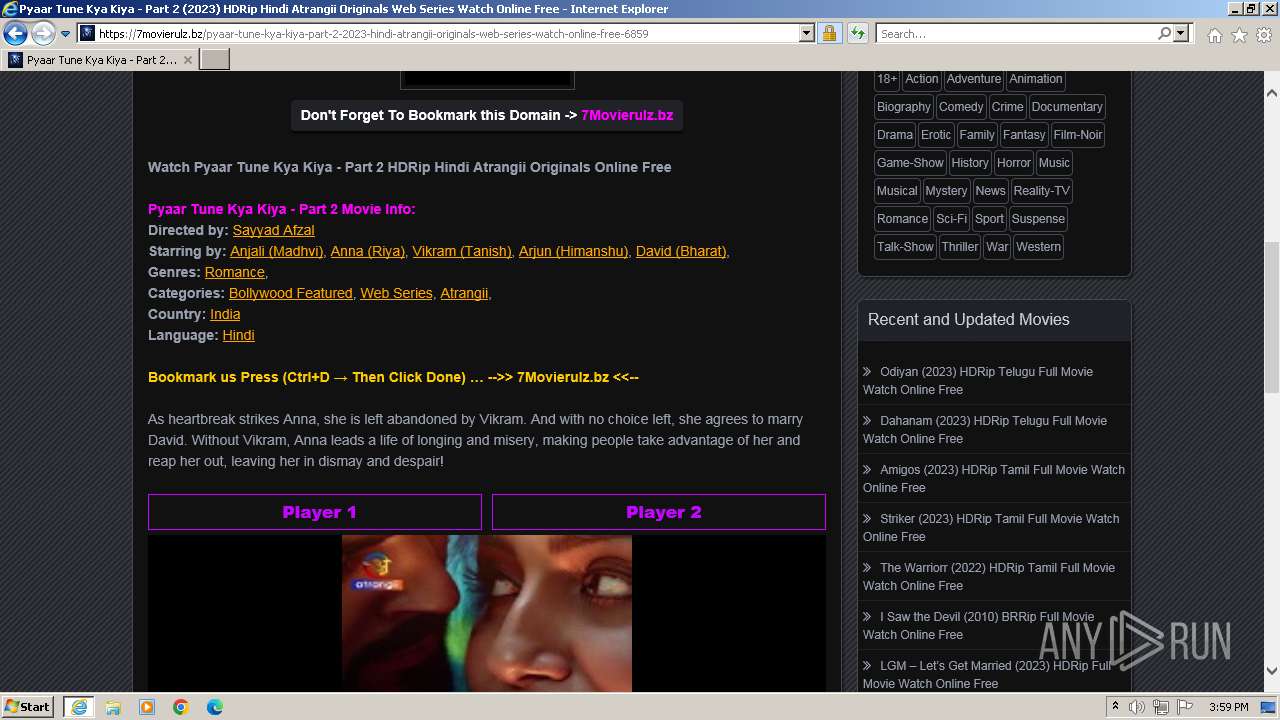This screenshot has height=720, width=1280.
Task: Open a new blank tab
Action: (x=215, y=60)
